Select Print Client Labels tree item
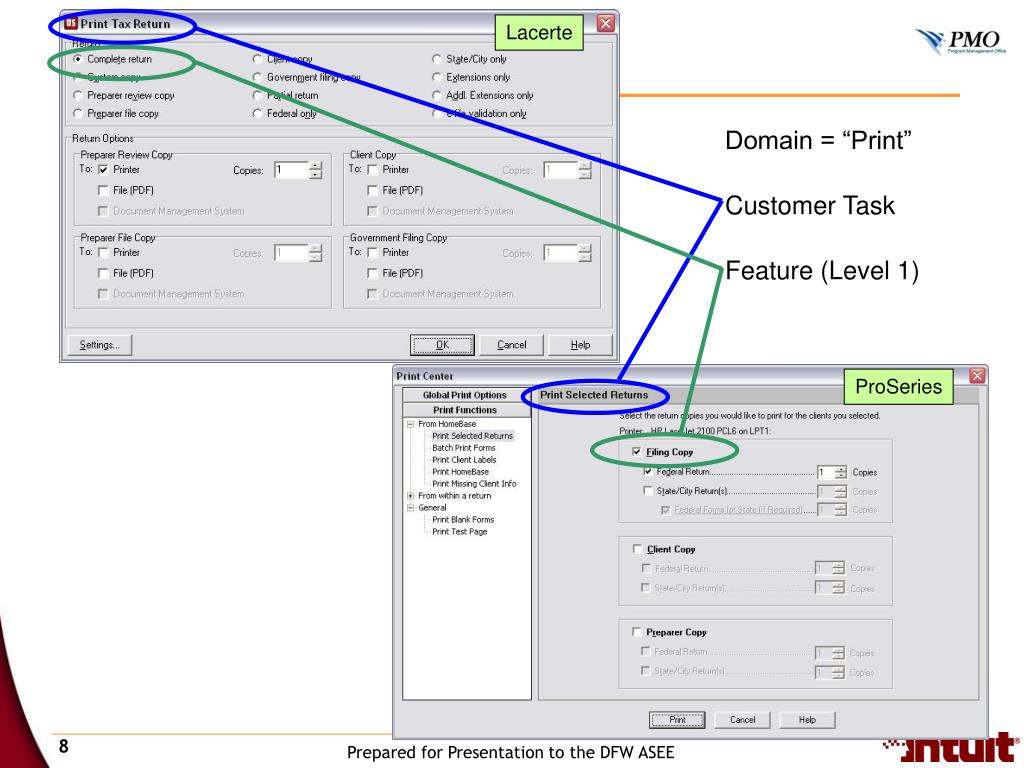The height and width of the screenshot is (768, 1024). point(464,460)
